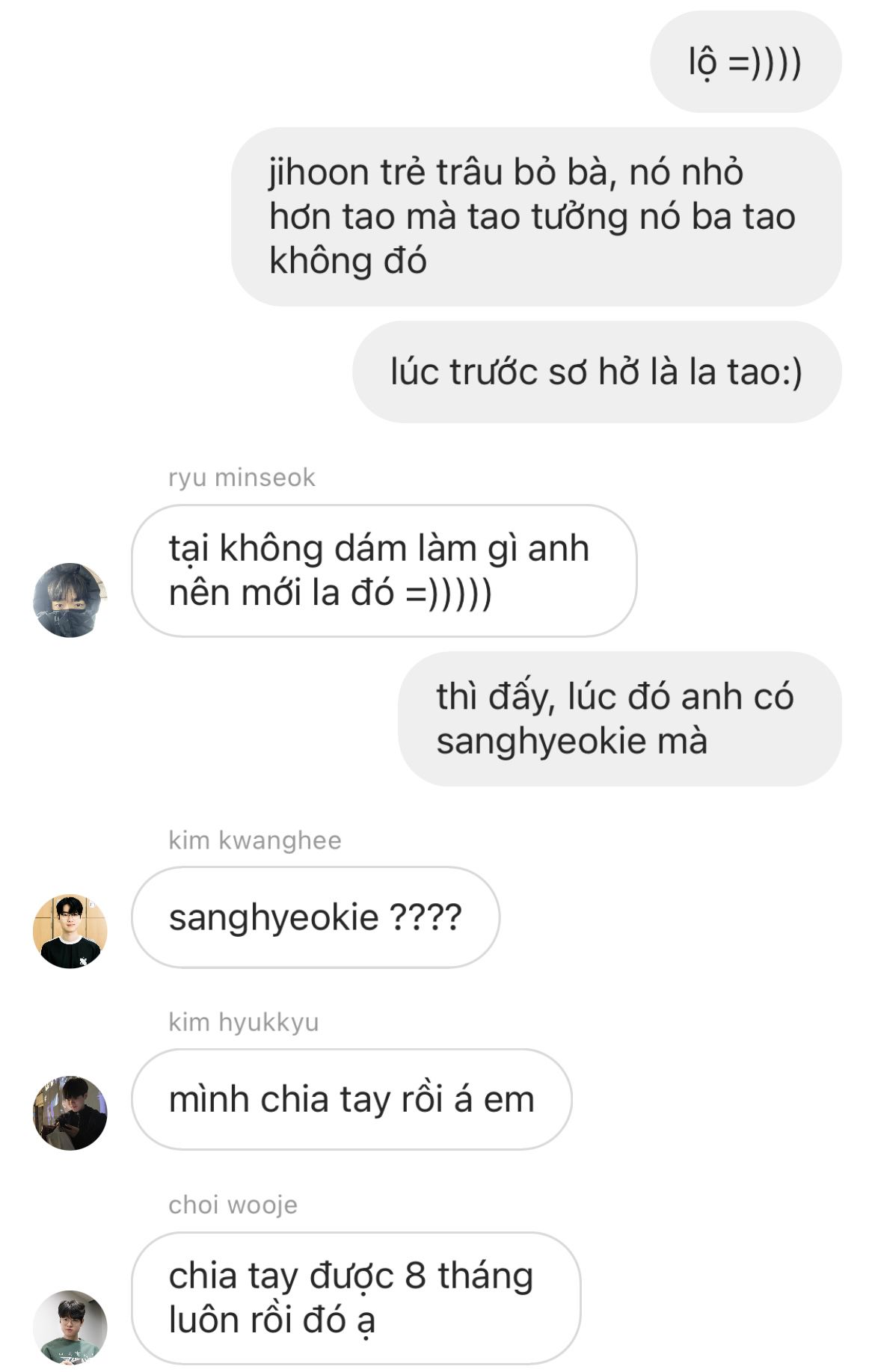The image size is (875, 1372).
Task: Select 'mình chia tay rồi á em' message
Action: coord(351,1099)
